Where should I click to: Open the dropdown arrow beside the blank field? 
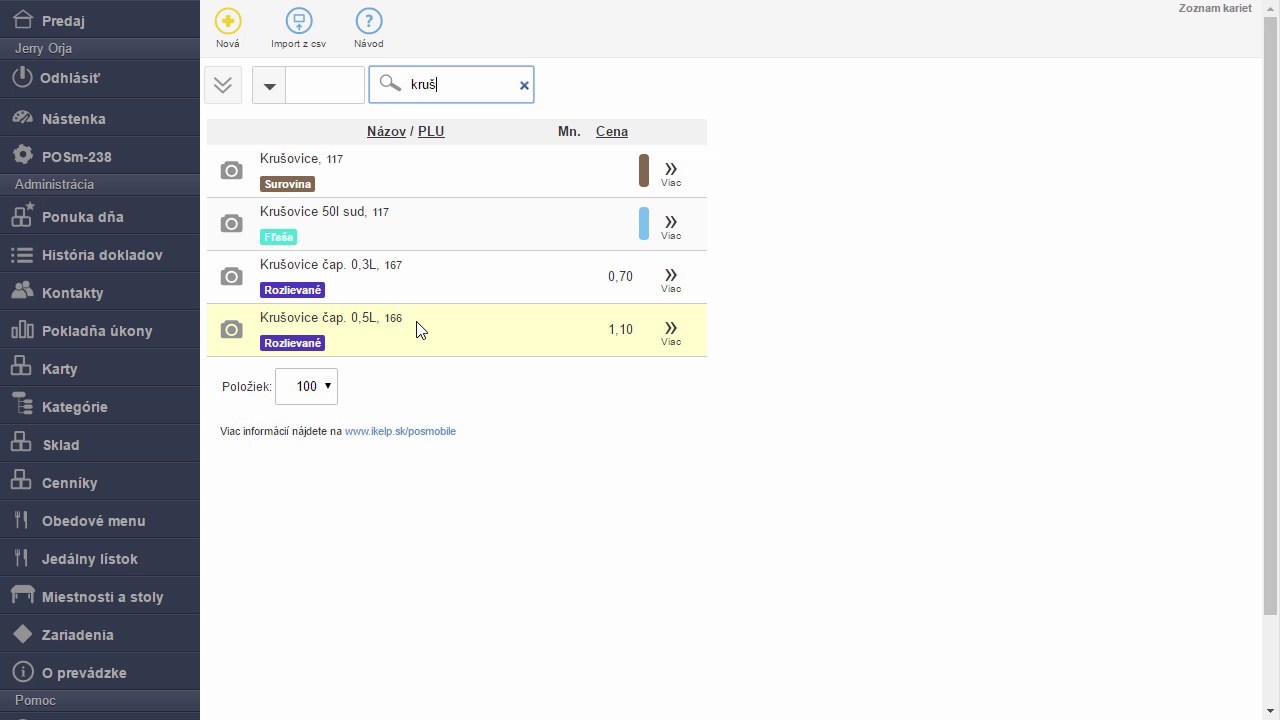[x=269, y=85]
